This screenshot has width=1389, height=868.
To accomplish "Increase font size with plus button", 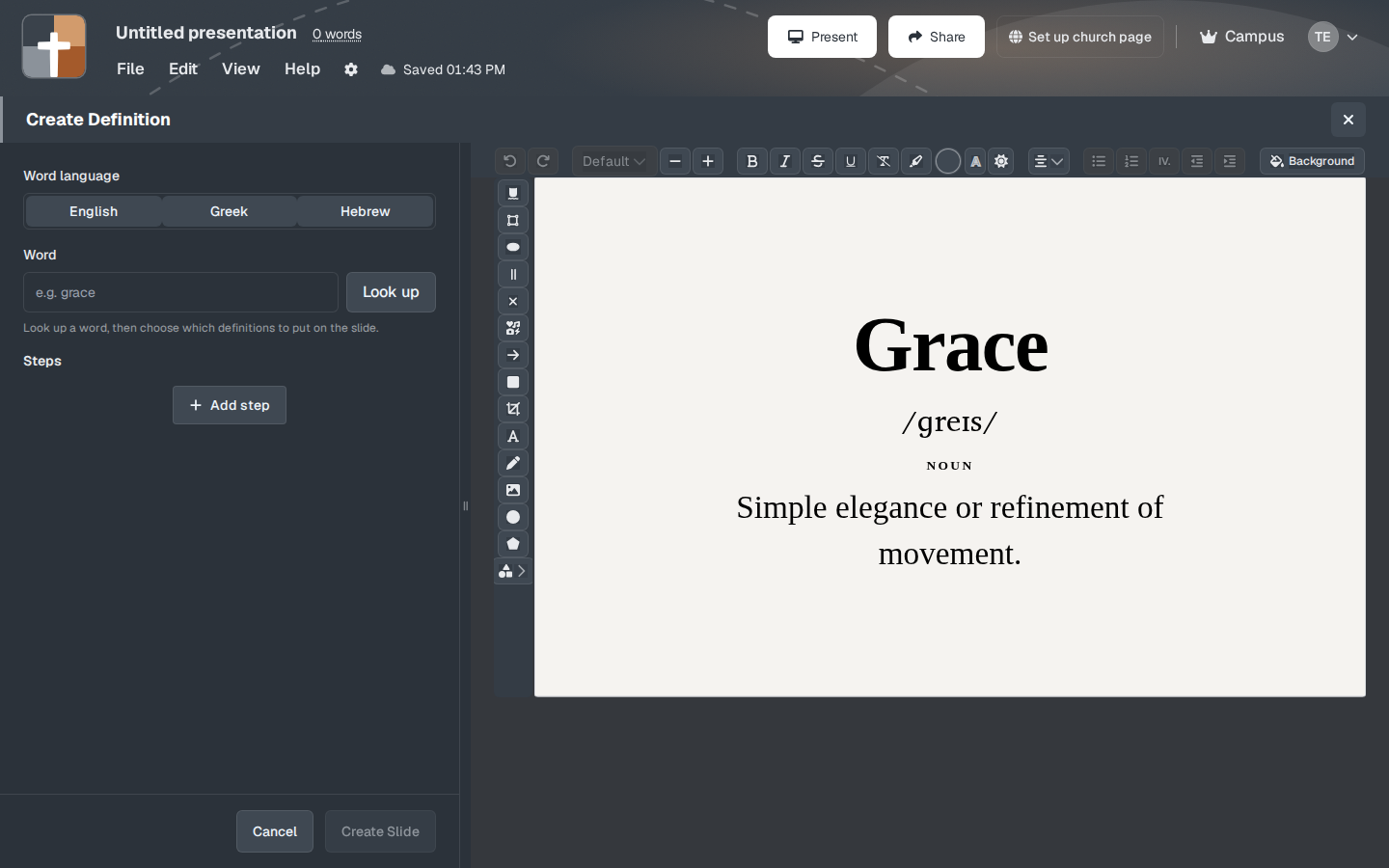I will 708,161.
